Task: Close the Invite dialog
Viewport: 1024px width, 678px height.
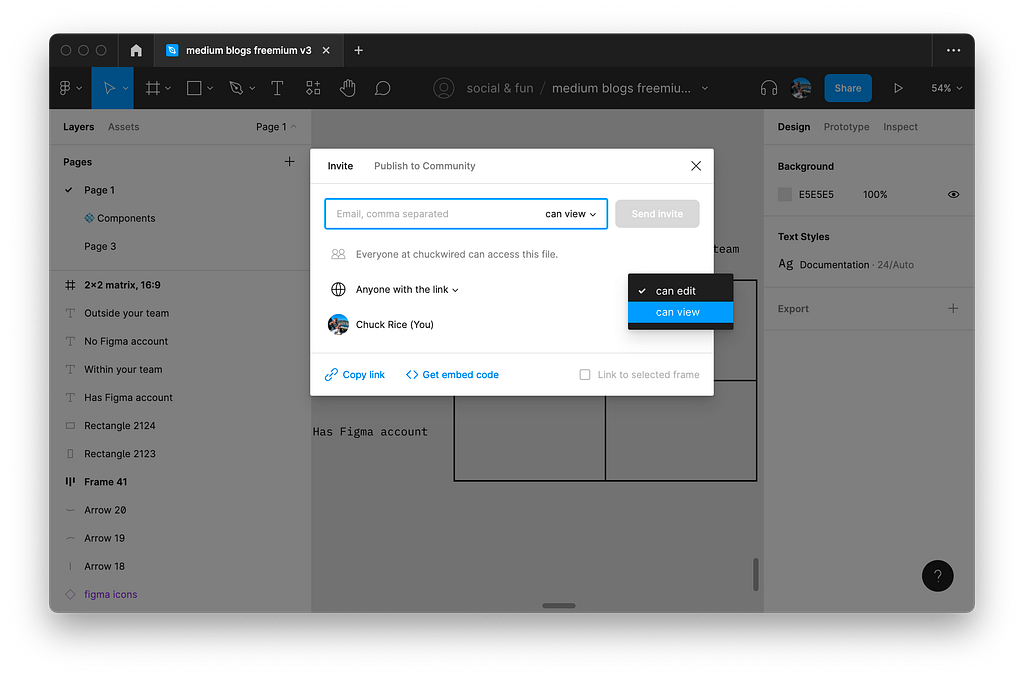Action: click(696, 166)
